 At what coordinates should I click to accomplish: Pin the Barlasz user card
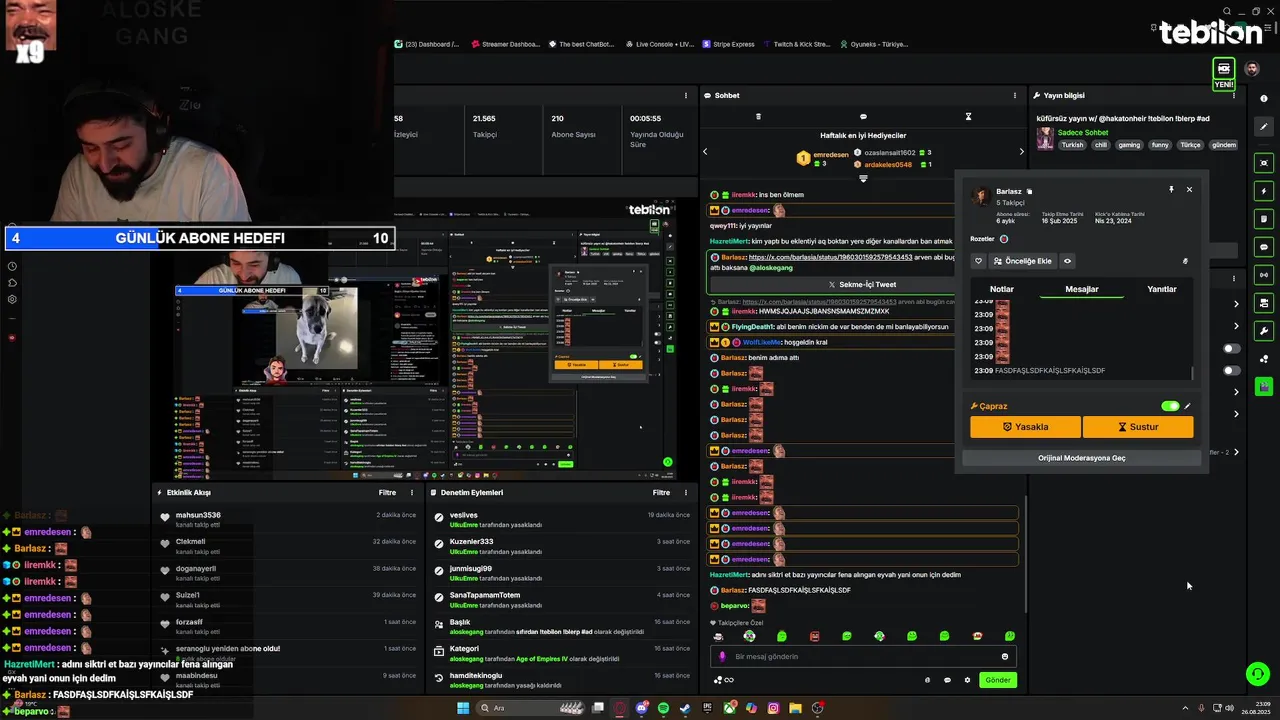tap(1171, 189)
